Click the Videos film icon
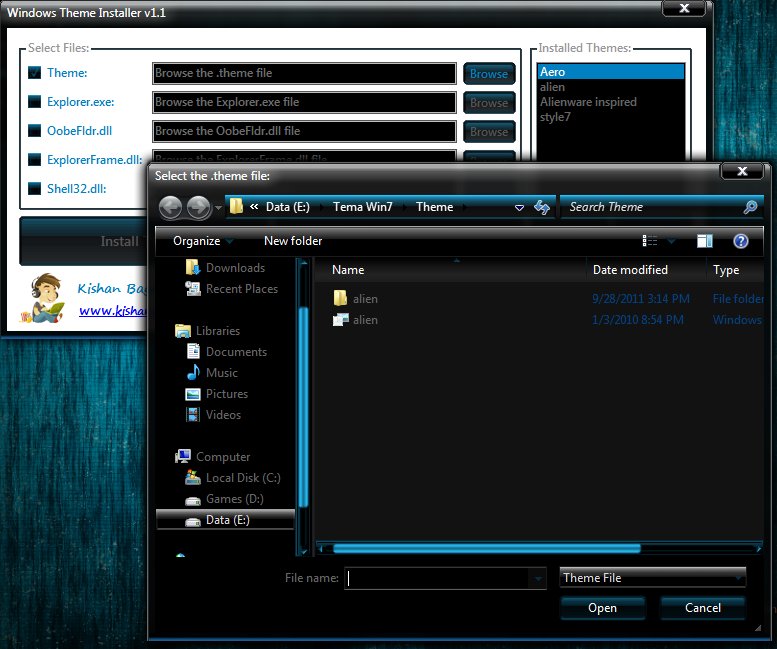The image size is (777, 649). pyautogui.click(x=192, y=414)
